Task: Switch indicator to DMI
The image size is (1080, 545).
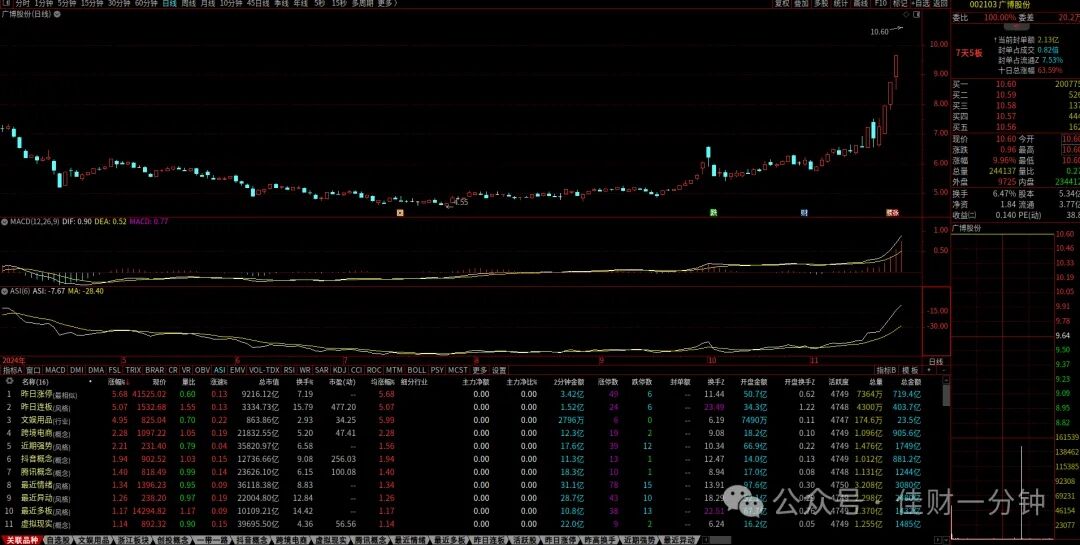Action: 76,370
